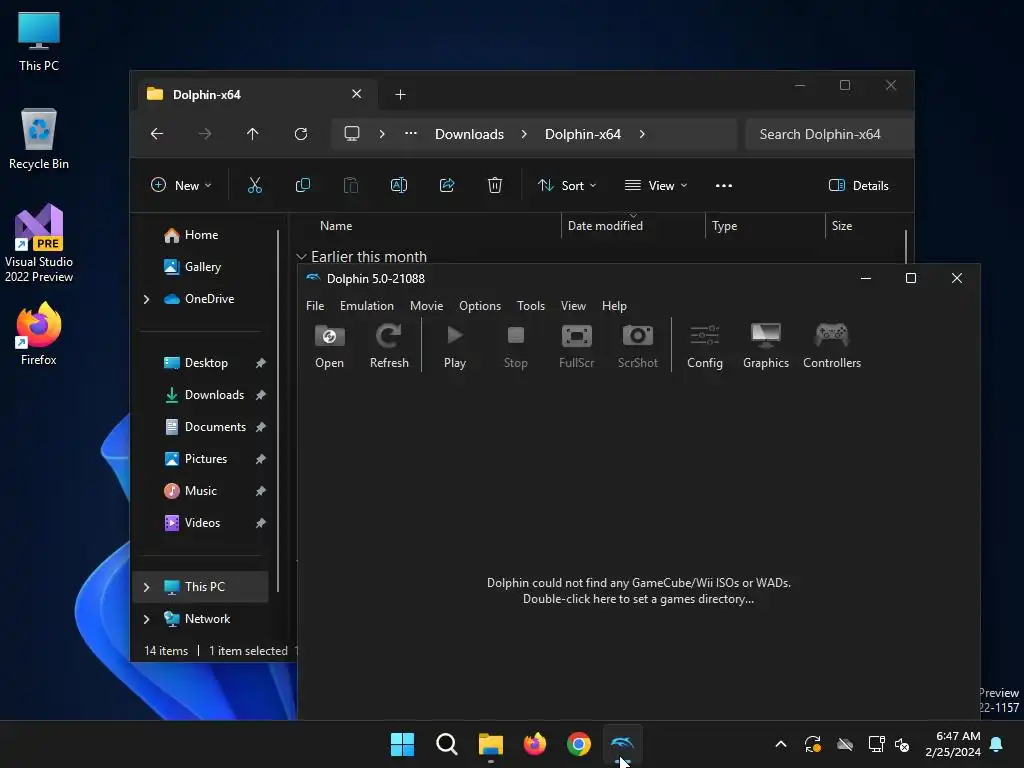1024x768 pixels.
Task: Click the Refresh icon in Dolphin toolbar
Action: pos(389,346)
